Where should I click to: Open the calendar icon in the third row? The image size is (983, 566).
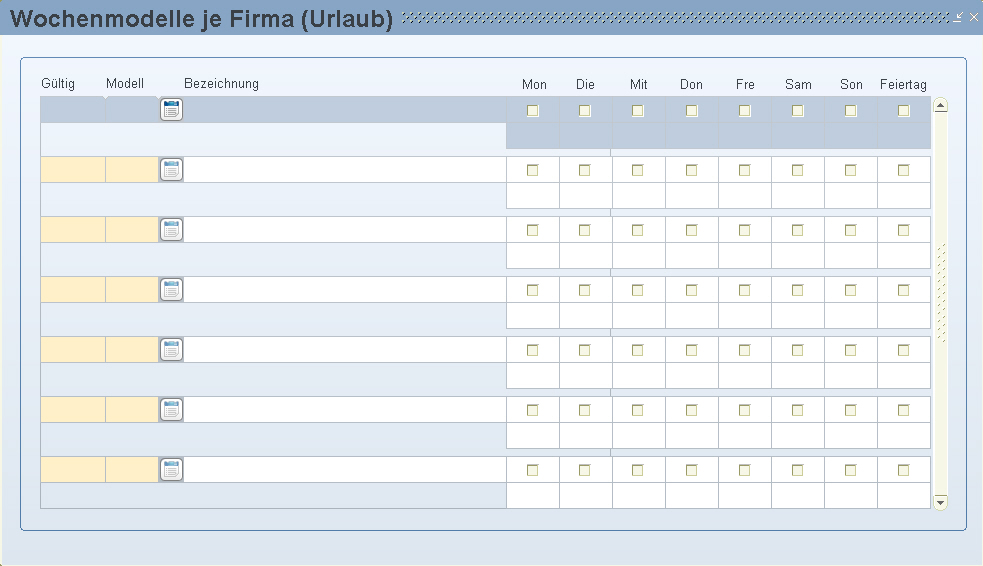click(171, 230)
